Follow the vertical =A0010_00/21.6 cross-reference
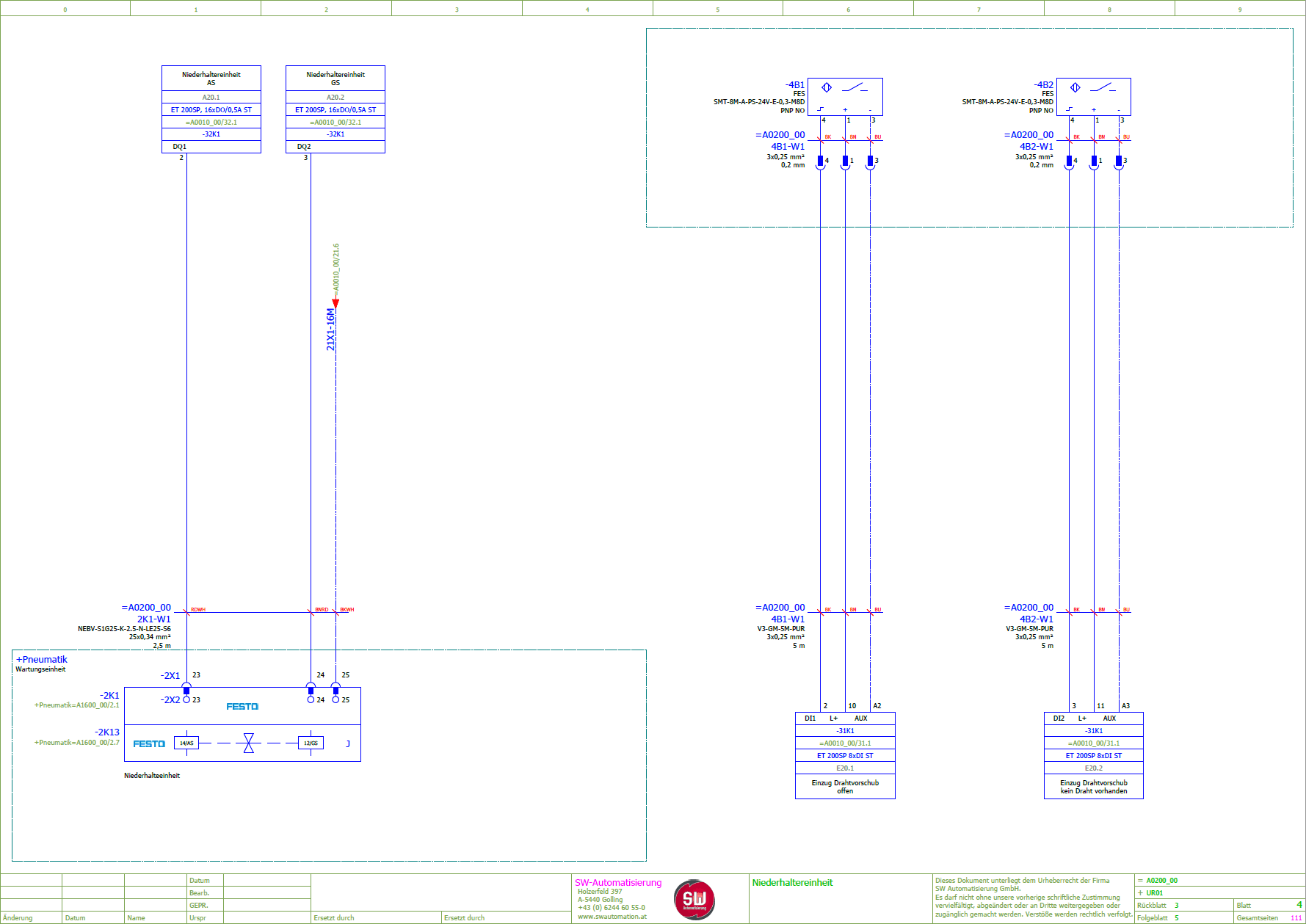The image size is (1306, 924). [336, 269]
